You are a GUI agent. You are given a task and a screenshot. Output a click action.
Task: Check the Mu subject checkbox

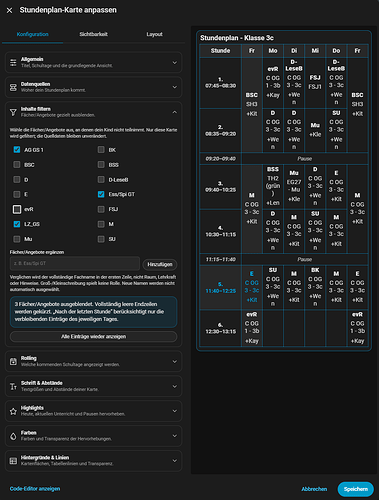(x=17, y=239)
